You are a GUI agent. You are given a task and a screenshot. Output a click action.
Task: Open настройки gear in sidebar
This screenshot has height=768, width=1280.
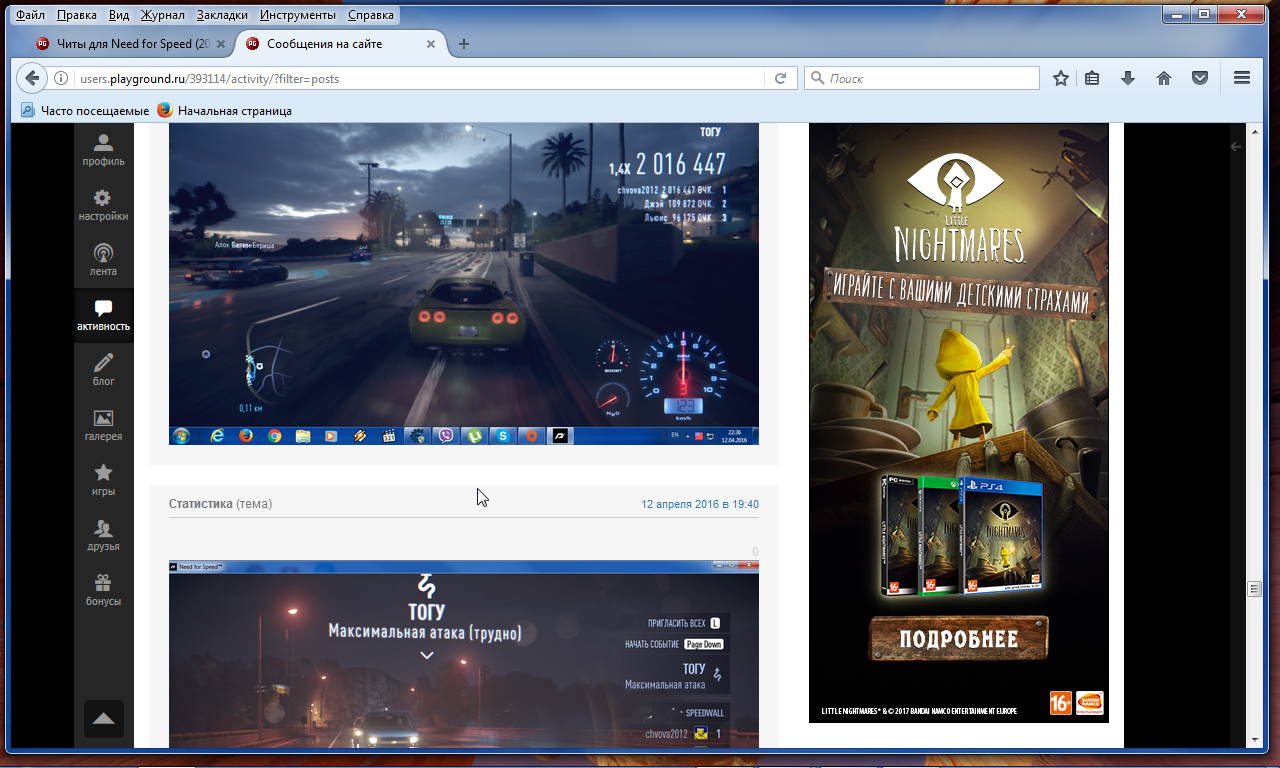(x=103, y=205)
